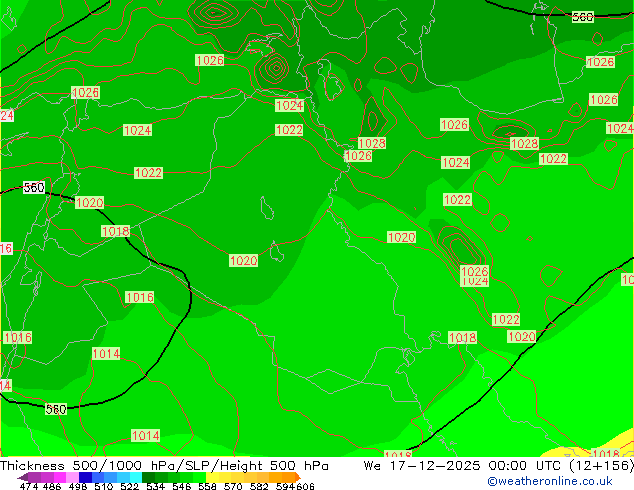Click legend value 522
634x490 pixels.
point(129,486)
